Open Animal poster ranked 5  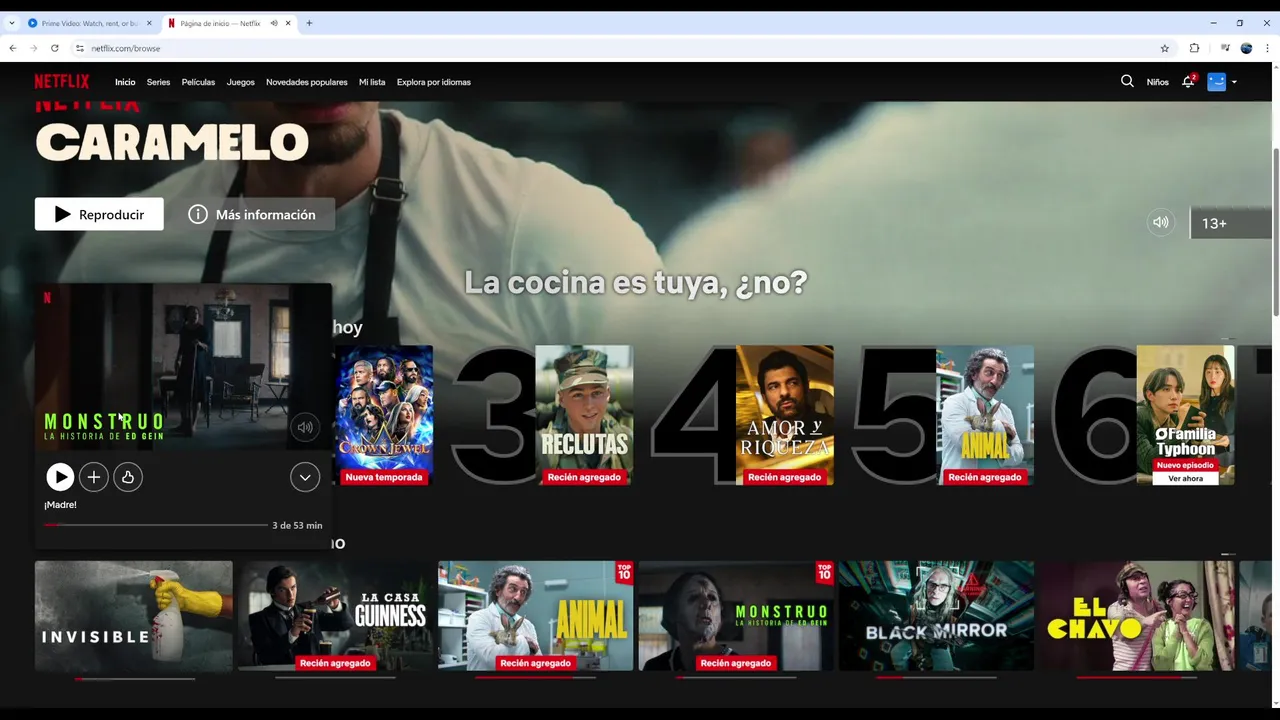tap(985, 415)
